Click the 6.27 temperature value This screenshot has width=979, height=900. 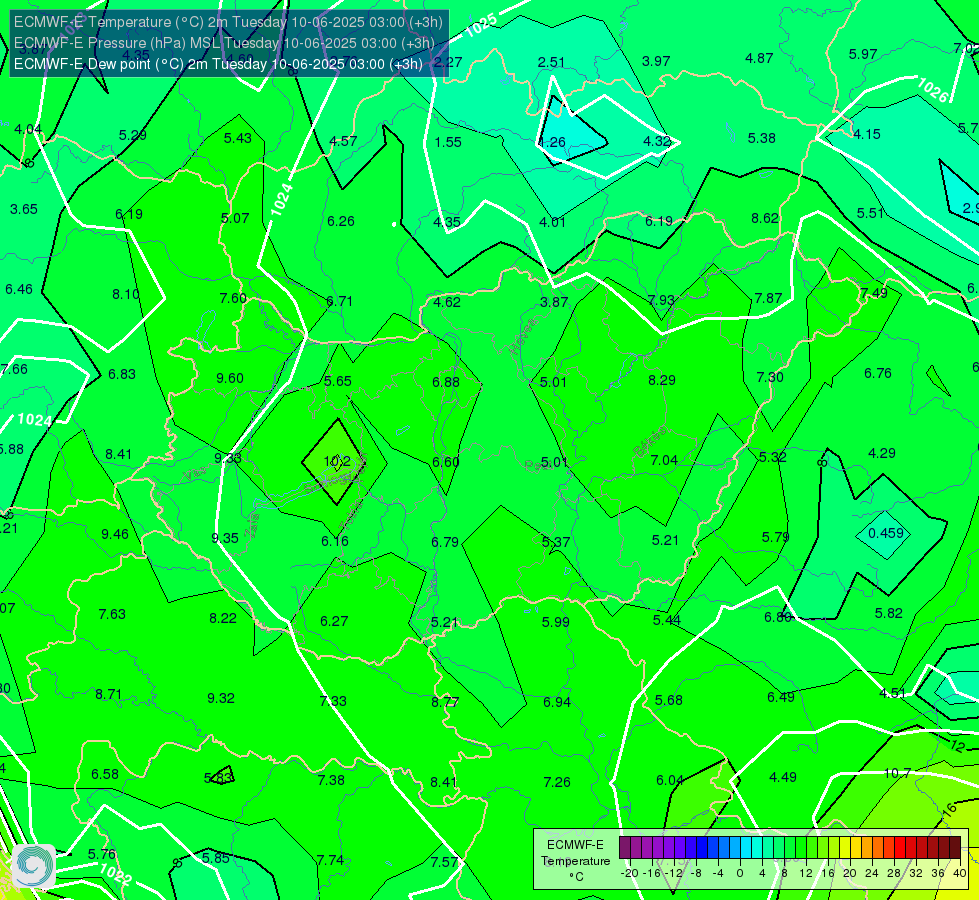(x=334, y=621)
